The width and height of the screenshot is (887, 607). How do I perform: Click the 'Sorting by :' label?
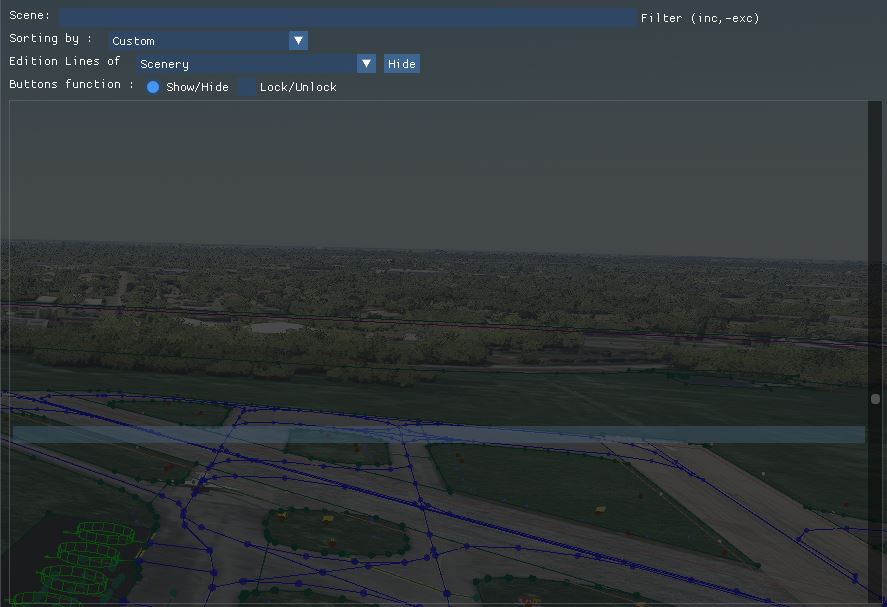coord(51,39)
